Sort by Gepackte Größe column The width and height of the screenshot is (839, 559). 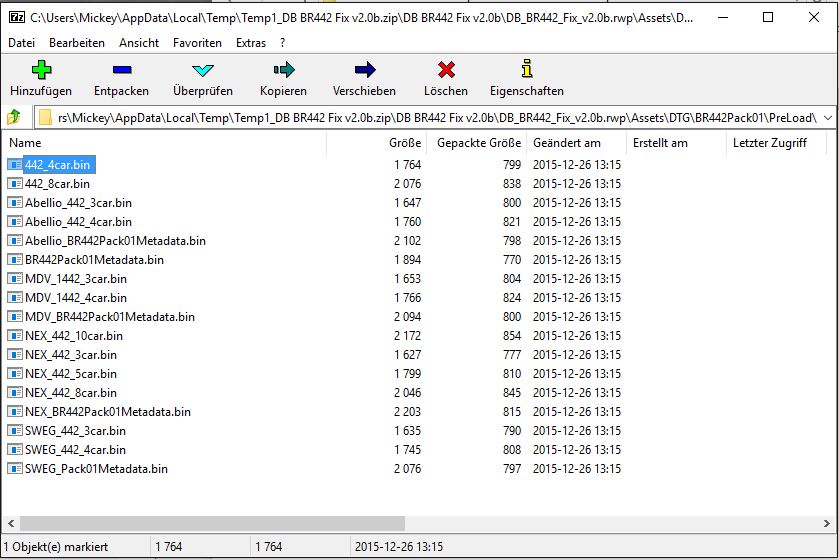479,143
